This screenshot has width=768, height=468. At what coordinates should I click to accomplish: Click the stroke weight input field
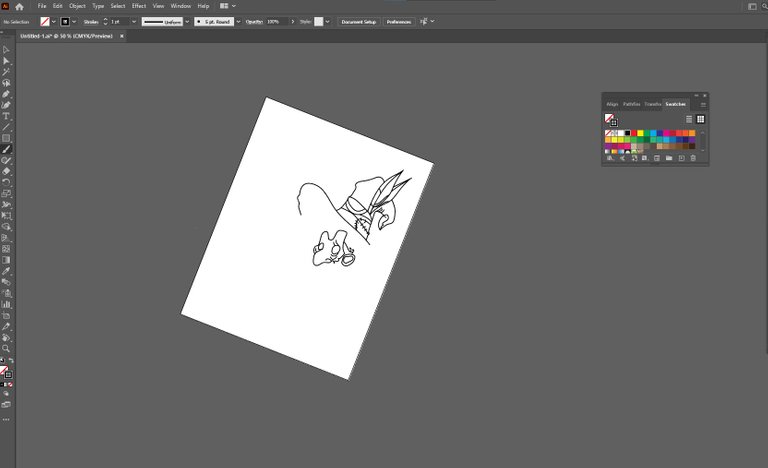coord(119,22)
